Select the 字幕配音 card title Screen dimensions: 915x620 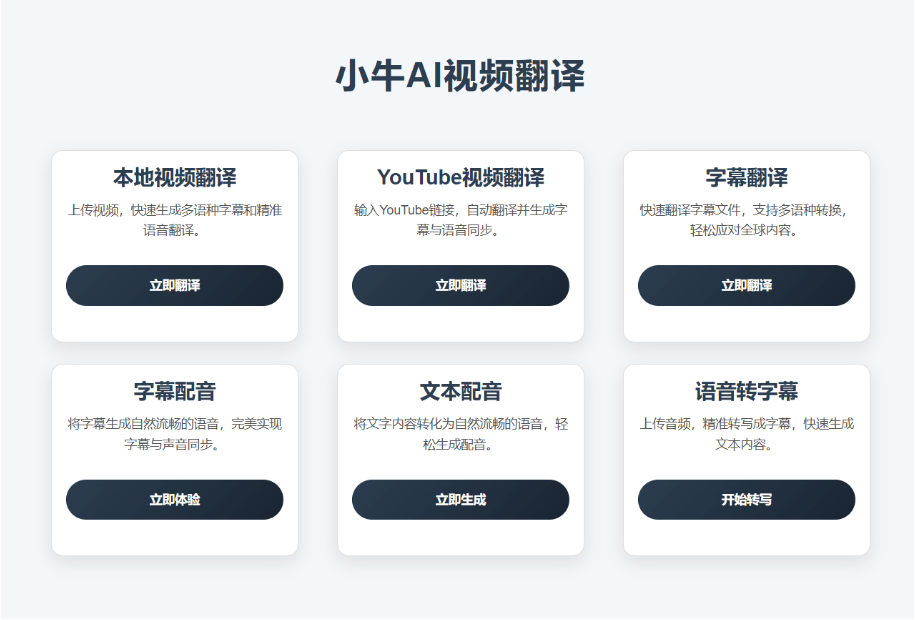(x=174, y=392)
